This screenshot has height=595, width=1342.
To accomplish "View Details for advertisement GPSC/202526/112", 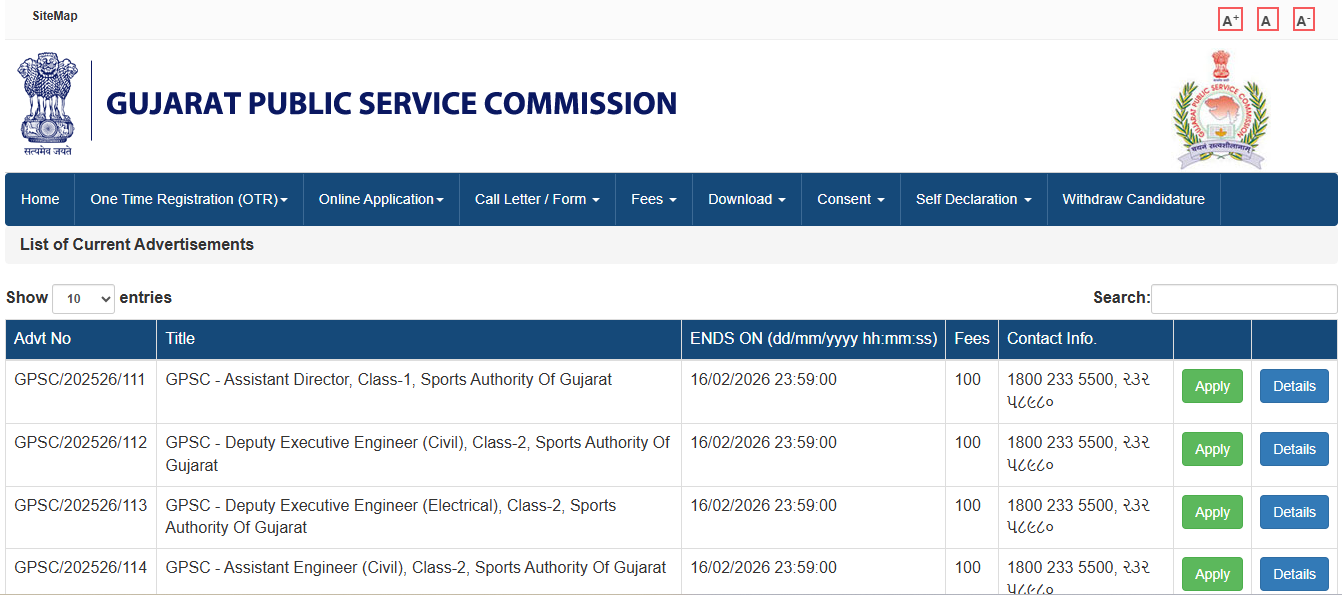I will coord(1294,449).
